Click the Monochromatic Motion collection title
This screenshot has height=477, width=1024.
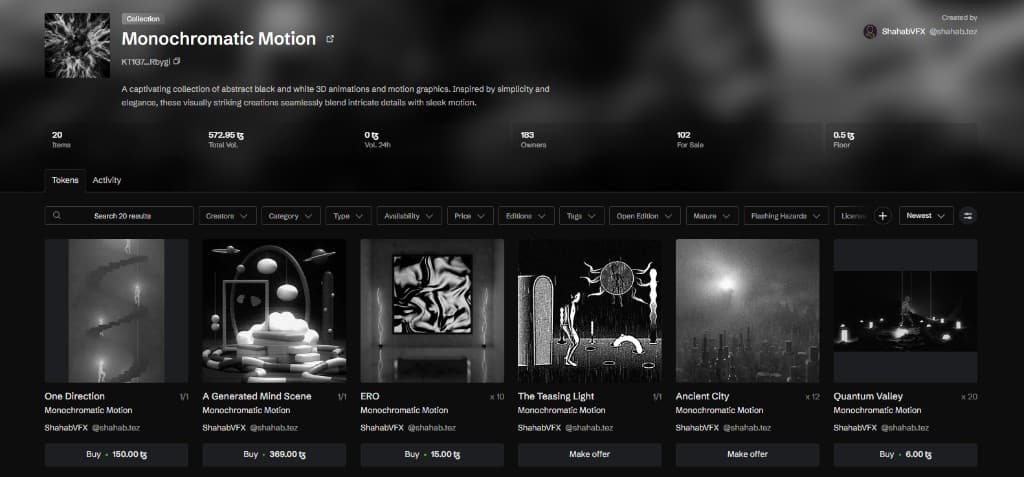pos(219,39)
